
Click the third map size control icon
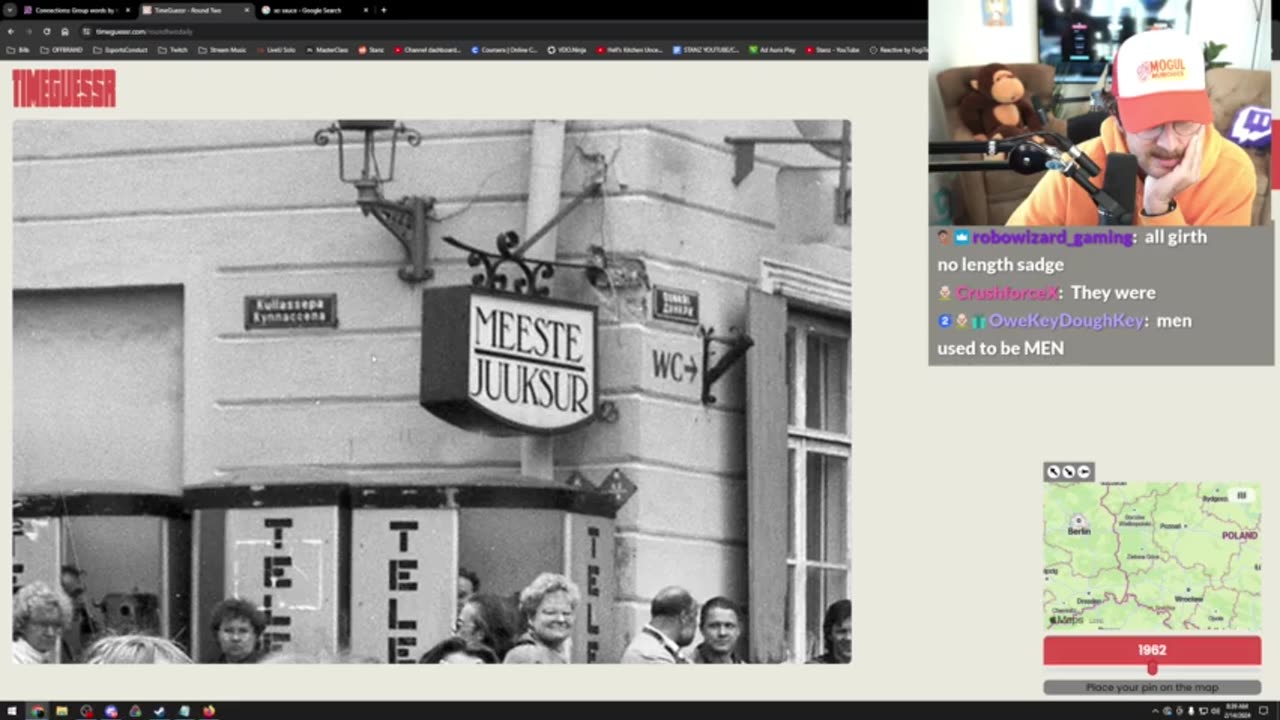[1083, 472]
